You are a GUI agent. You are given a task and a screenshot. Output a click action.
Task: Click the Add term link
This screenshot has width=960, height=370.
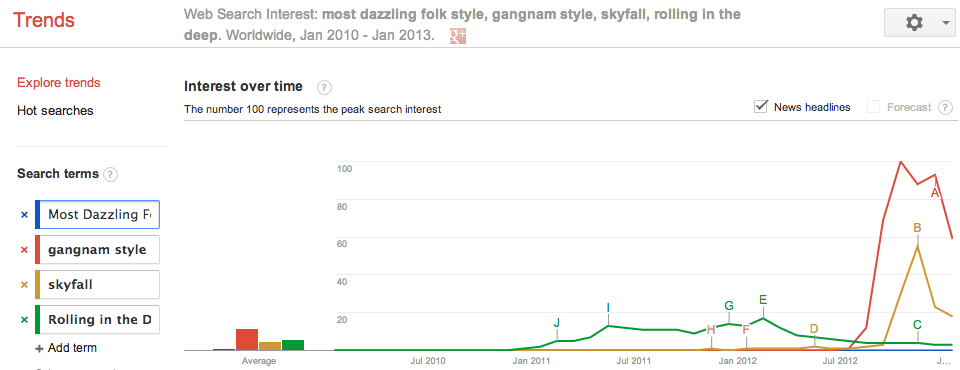(66, 348)
